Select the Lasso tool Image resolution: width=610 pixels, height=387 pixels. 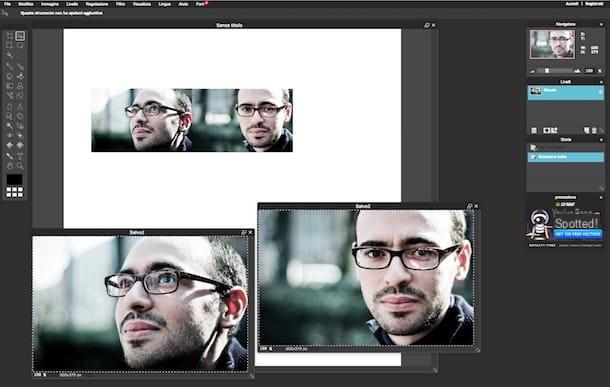coord(20,46)
